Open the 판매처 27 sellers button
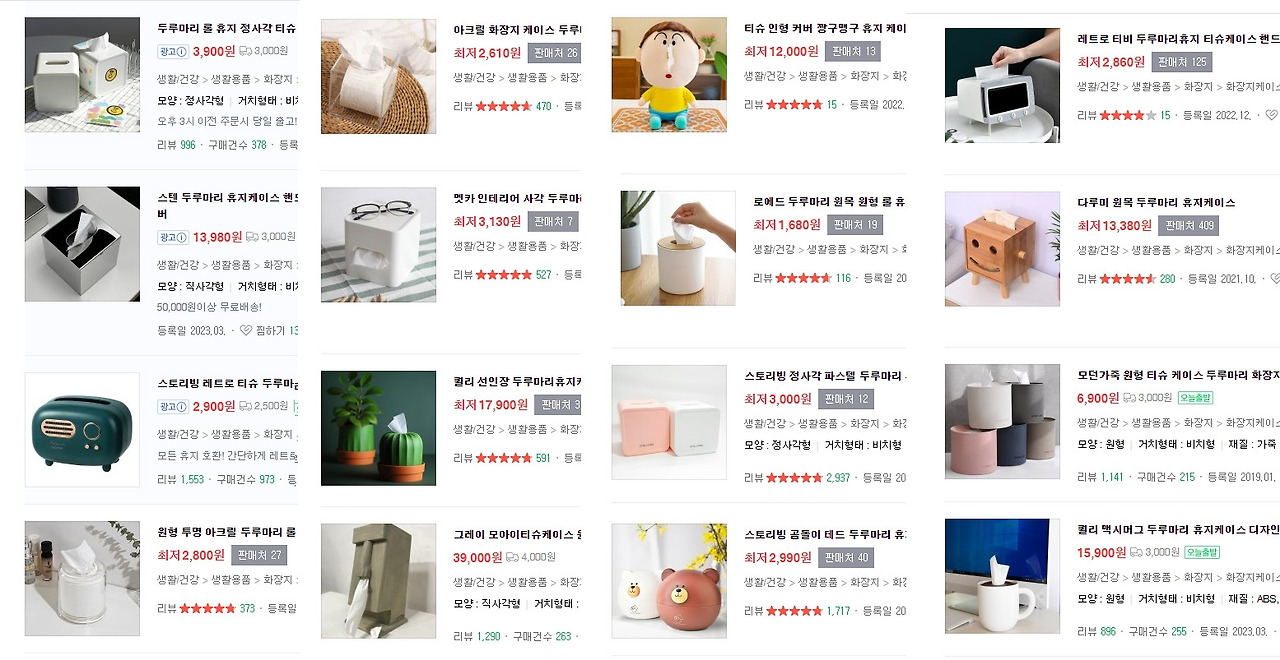This screenshot has width=1280, height=660. click(x=260, y=555)
